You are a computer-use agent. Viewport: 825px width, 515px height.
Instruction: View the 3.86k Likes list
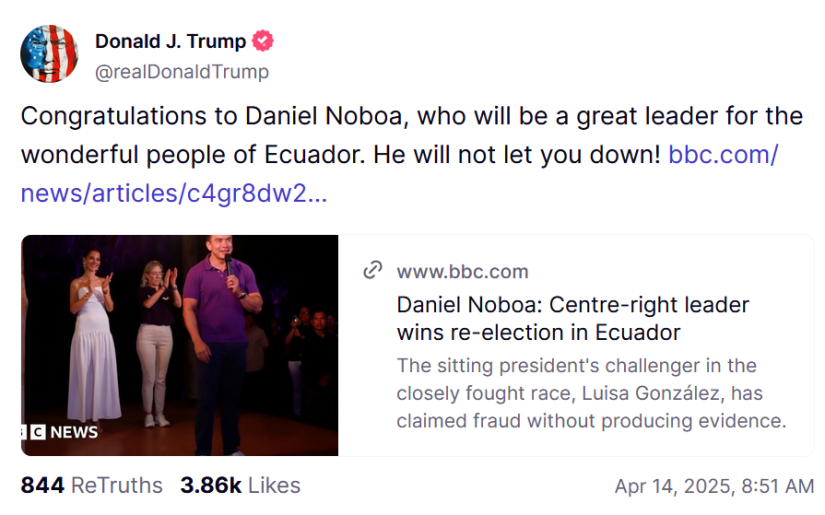tap(240, 485)
